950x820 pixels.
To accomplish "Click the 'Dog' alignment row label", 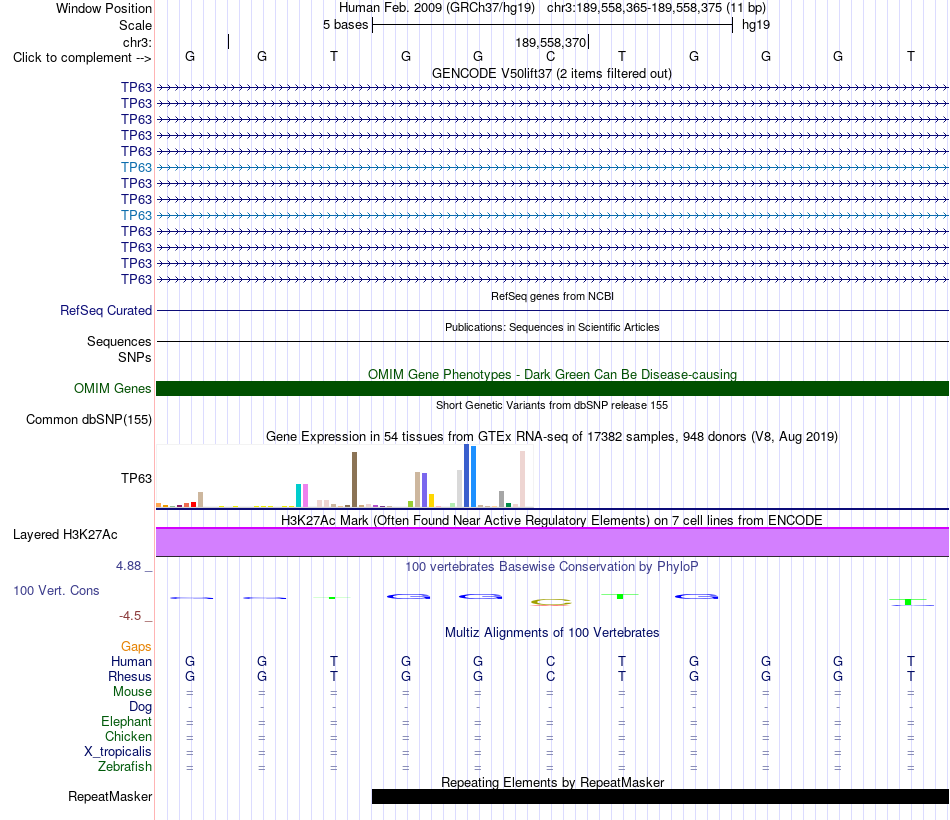I will 140,707.
